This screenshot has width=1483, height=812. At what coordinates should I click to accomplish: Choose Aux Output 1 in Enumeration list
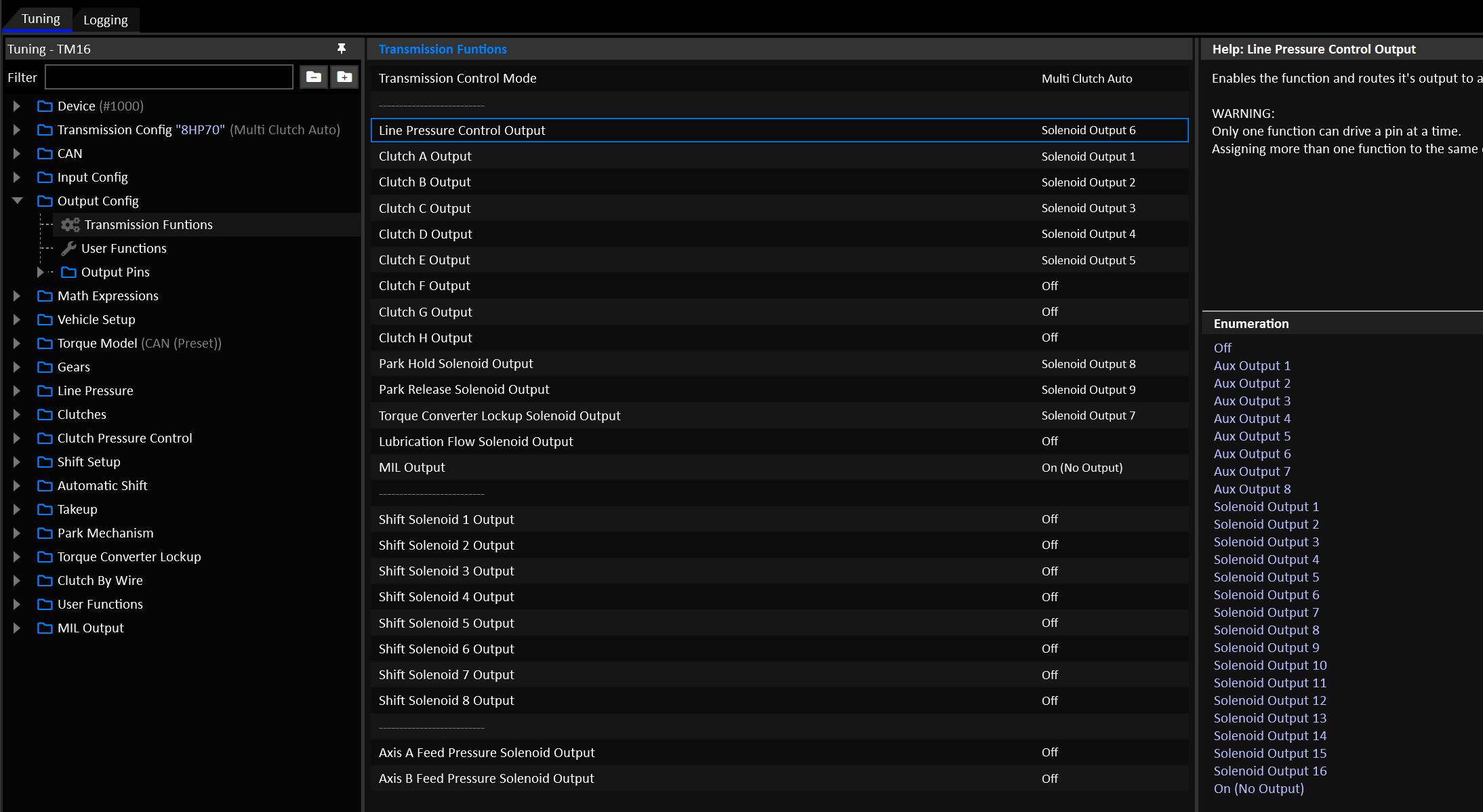pyautogui.click(x=1252, y=365)
